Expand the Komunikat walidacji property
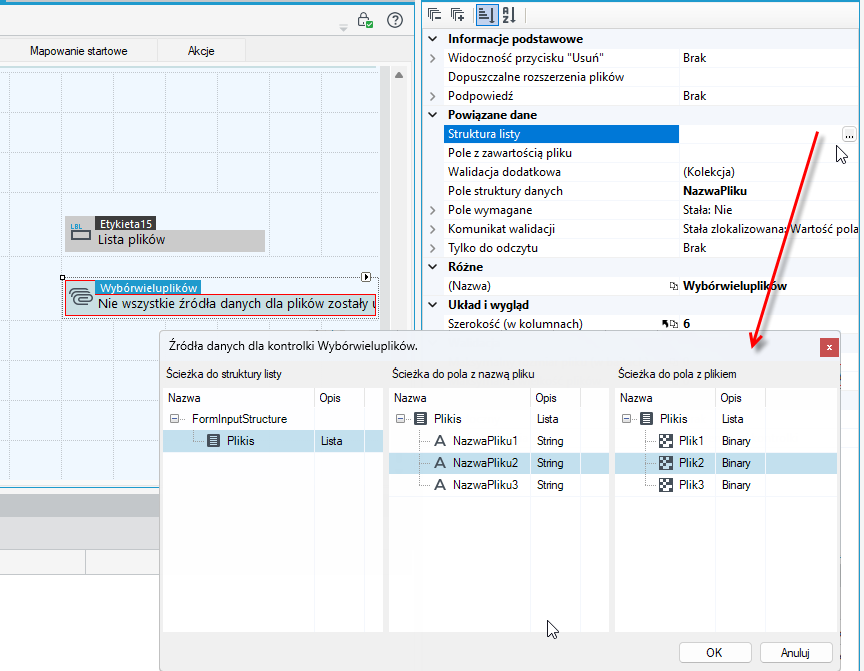Viewport: 864px width, 671px height. click(433, 229)
